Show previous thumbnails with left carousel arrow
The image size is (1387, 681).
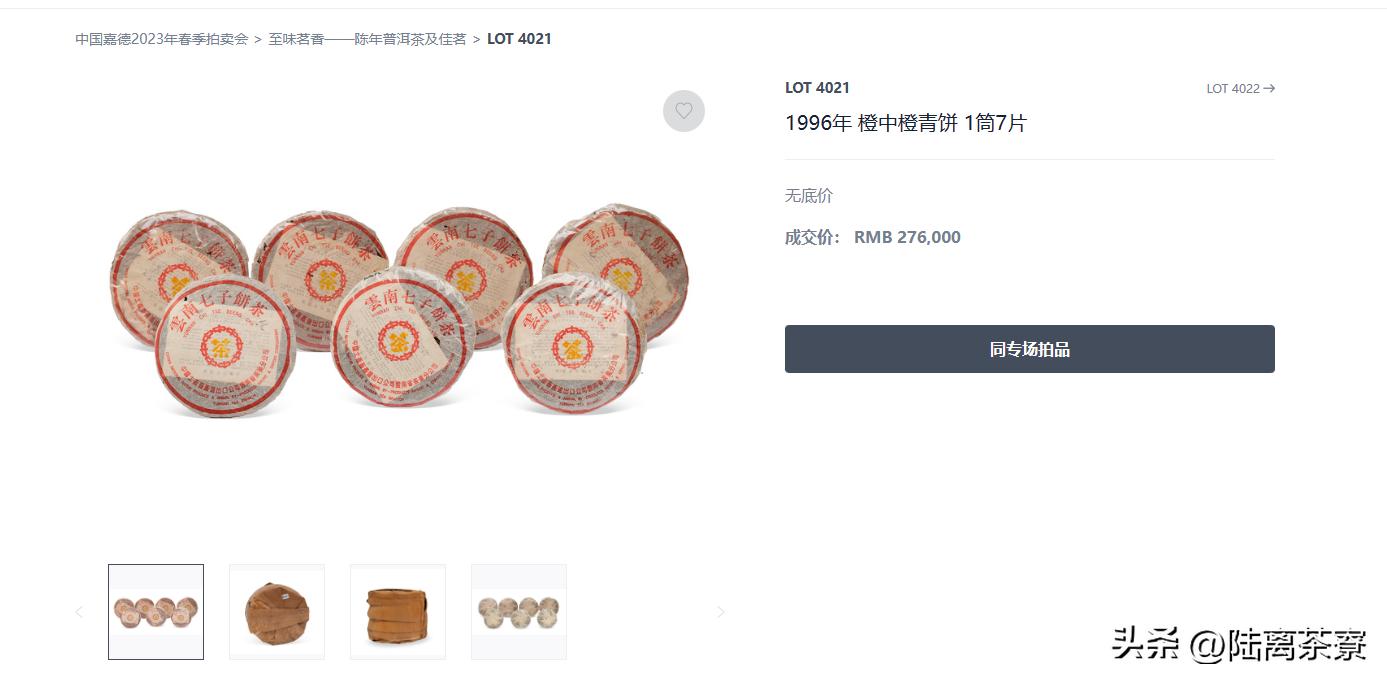[x=79, y=612]
